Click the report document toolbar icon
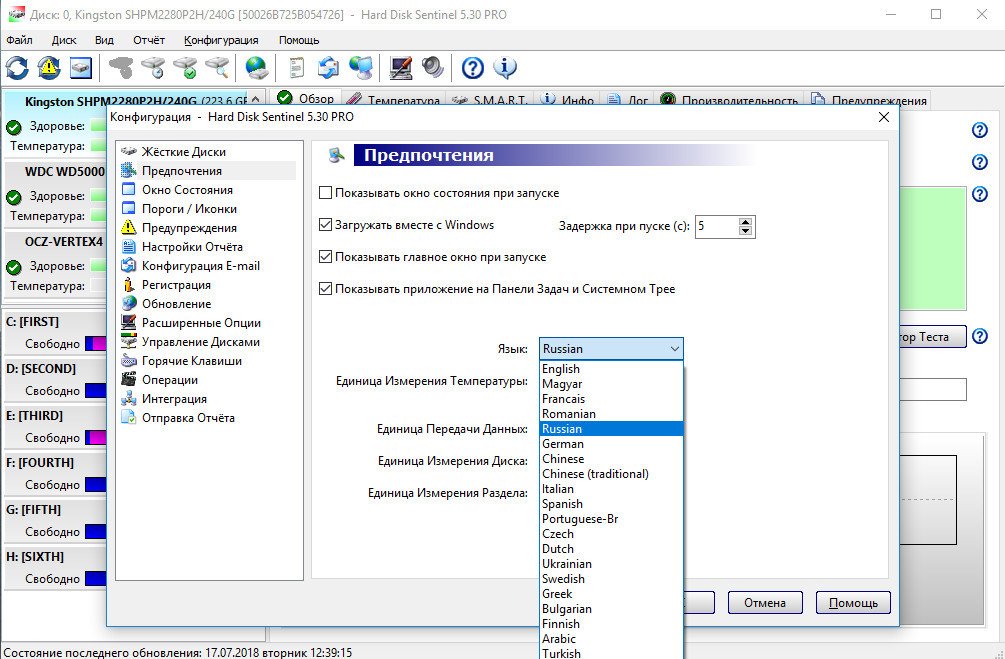 (296, 67)
